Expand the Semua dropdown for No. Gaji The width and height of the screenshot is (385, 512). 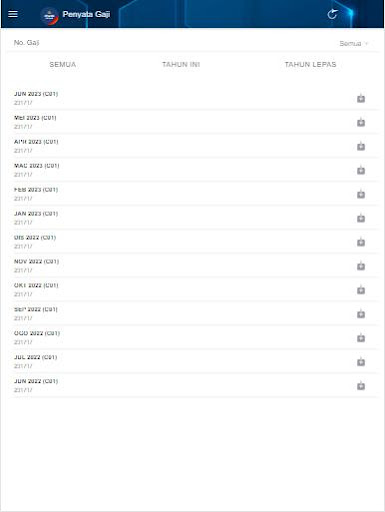(x=354, y=44)
